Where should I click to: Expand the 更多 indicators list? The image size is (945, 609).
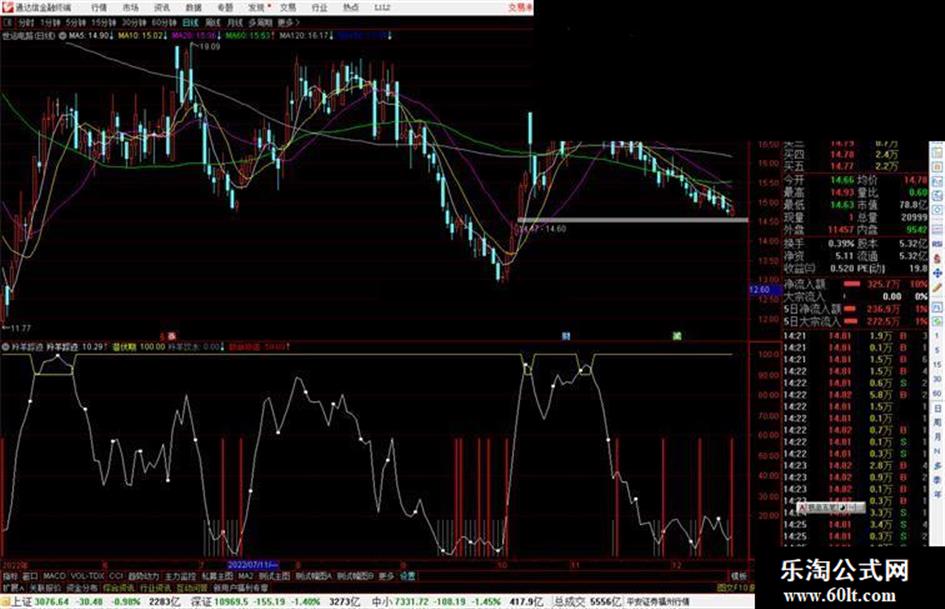pyautogui.click(x=386, y=576)
